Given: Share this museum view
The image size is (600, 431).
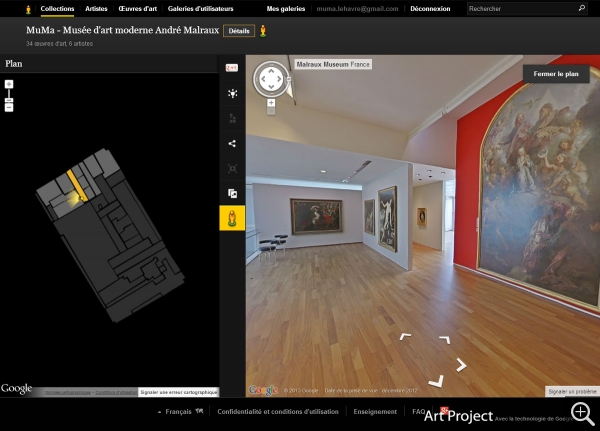Looking at the screenshot, I should (232, 143).
